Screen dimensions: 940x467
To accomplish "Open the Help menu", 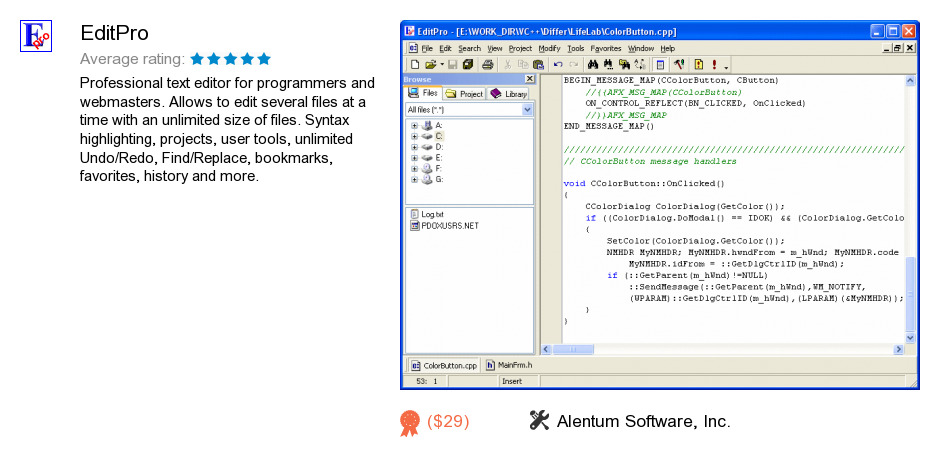I will 668,49.
